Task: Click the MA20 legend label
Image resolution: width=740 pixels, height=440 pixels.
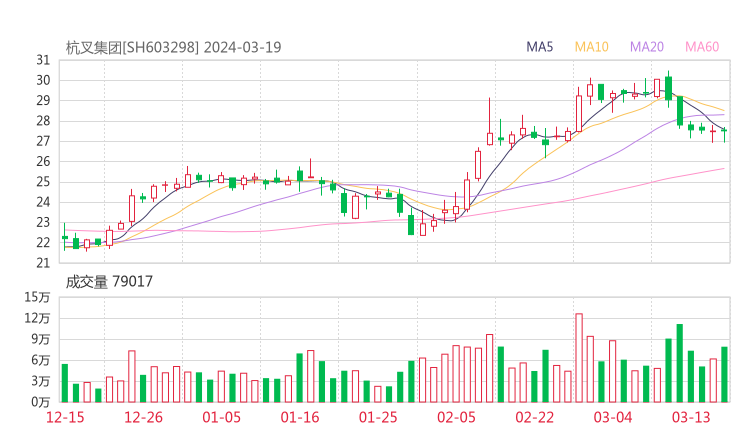Action: tap(647, 47)
